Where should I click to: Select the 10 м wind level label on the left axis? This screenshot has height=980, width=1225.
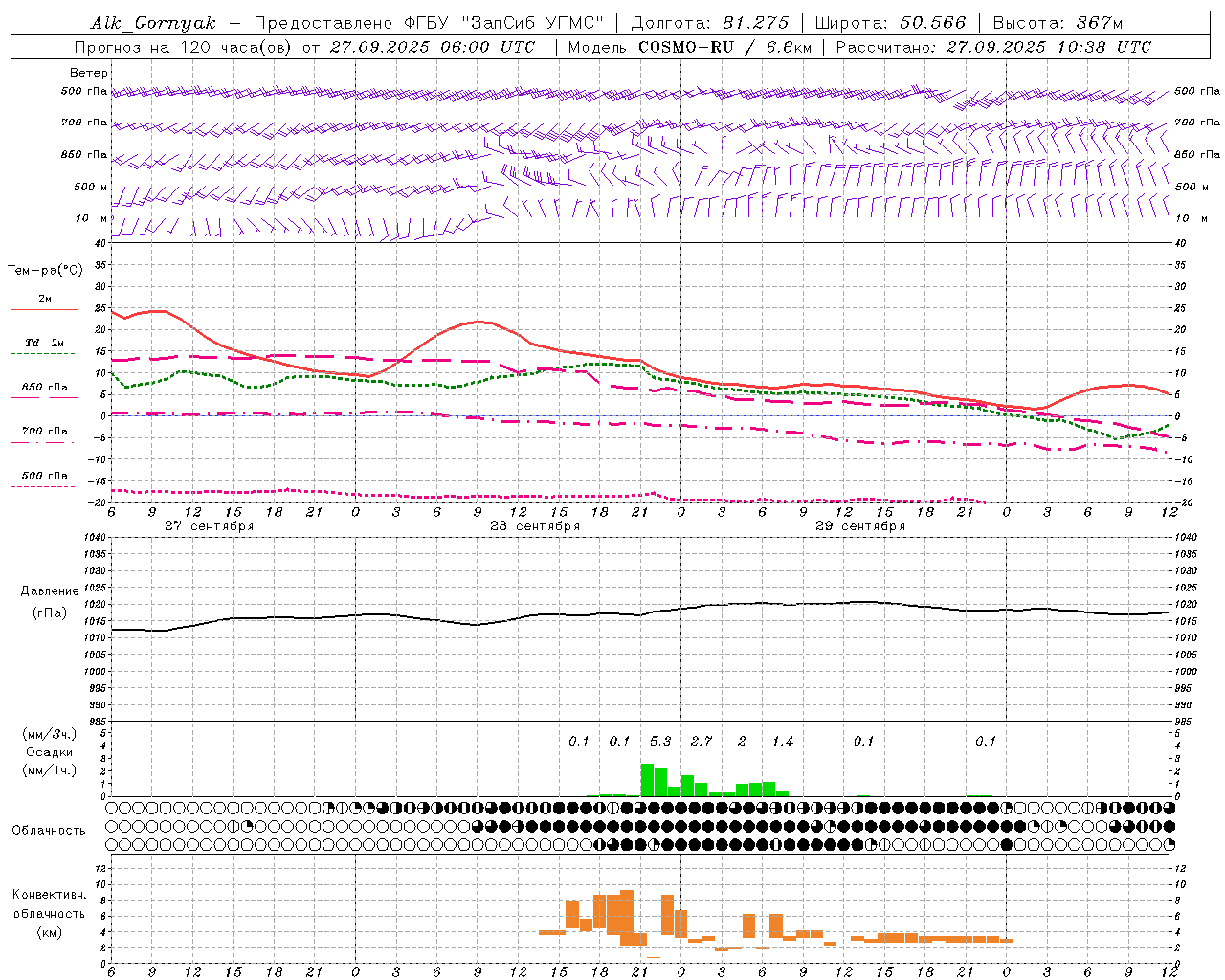pos(91,218)
